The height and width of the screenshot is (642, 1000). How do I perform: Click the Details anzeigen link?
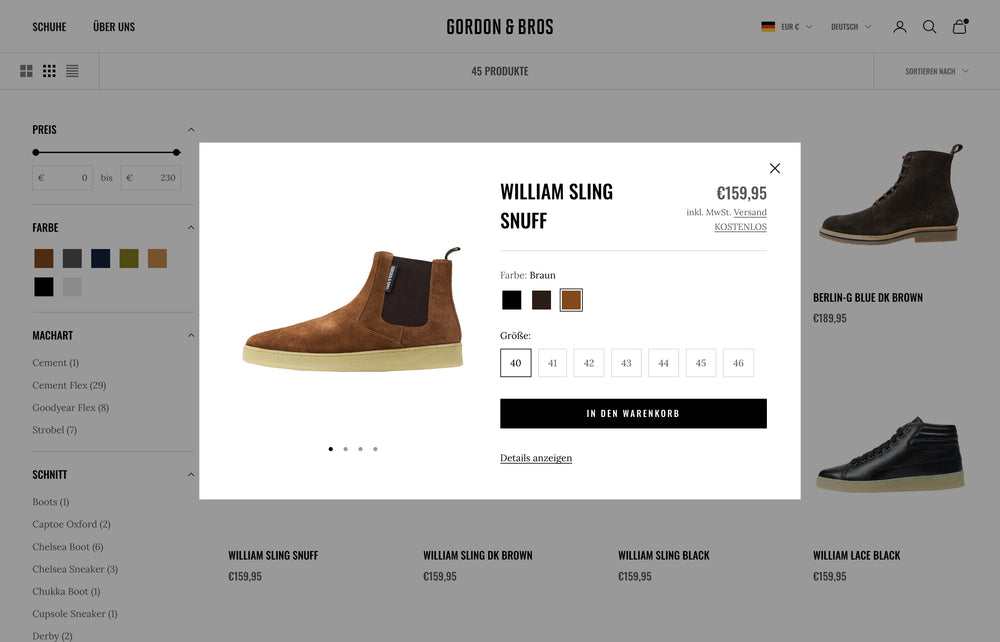pyautogui.click(x=536, y=458)
